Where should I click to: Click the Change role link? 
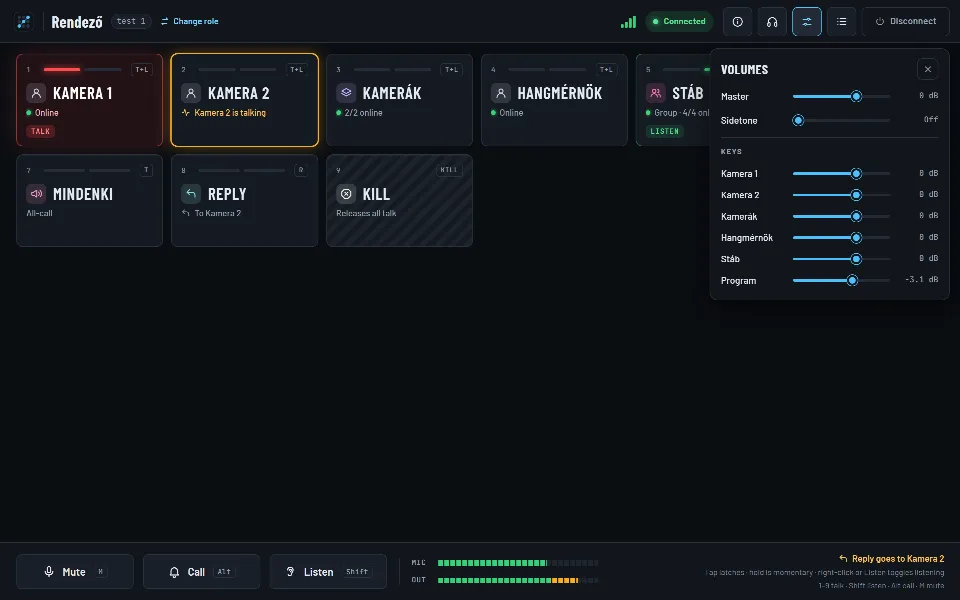(x=190, y=21)
